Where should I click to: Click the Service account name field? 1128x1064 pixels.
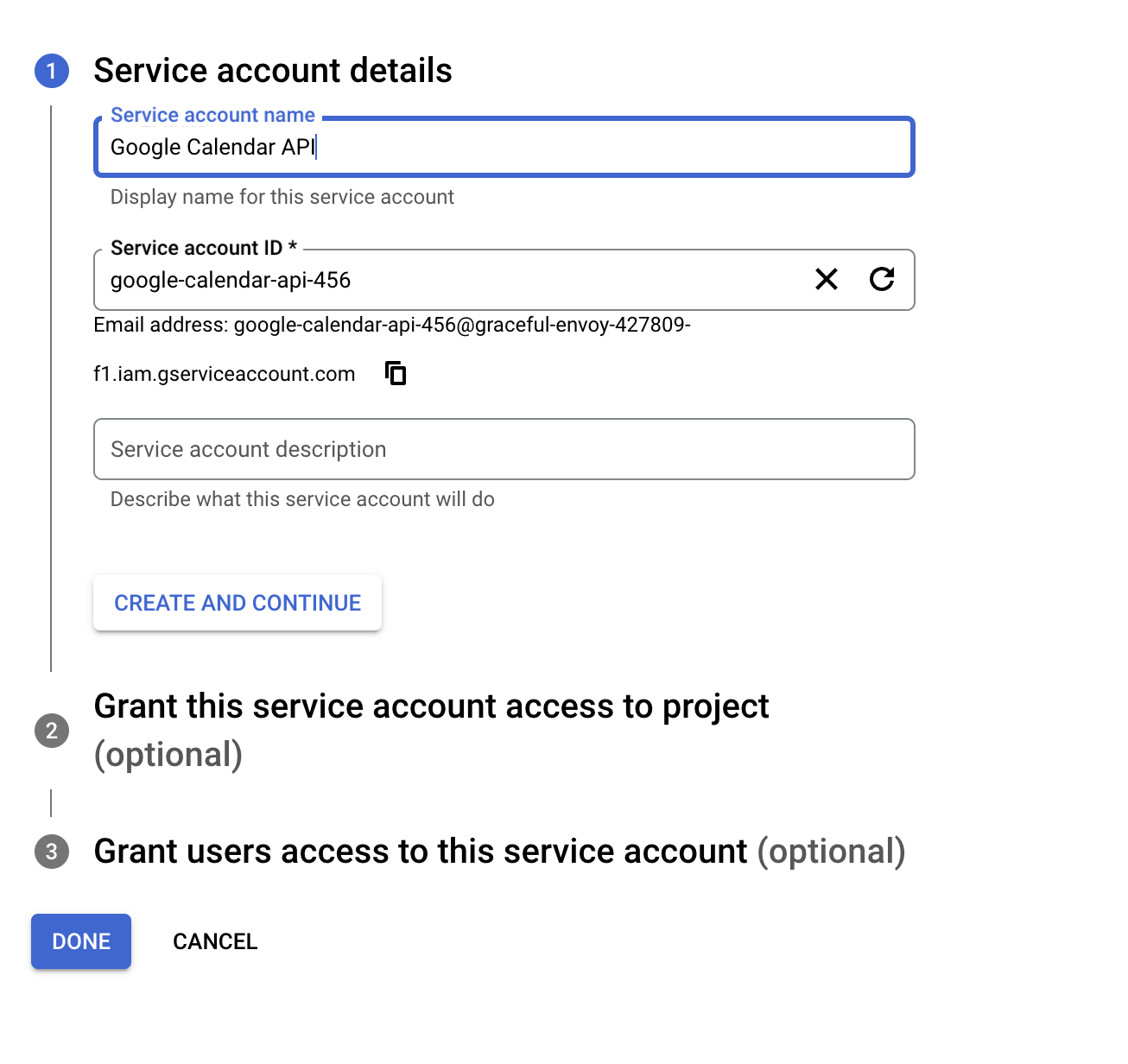tap(504, 147)
